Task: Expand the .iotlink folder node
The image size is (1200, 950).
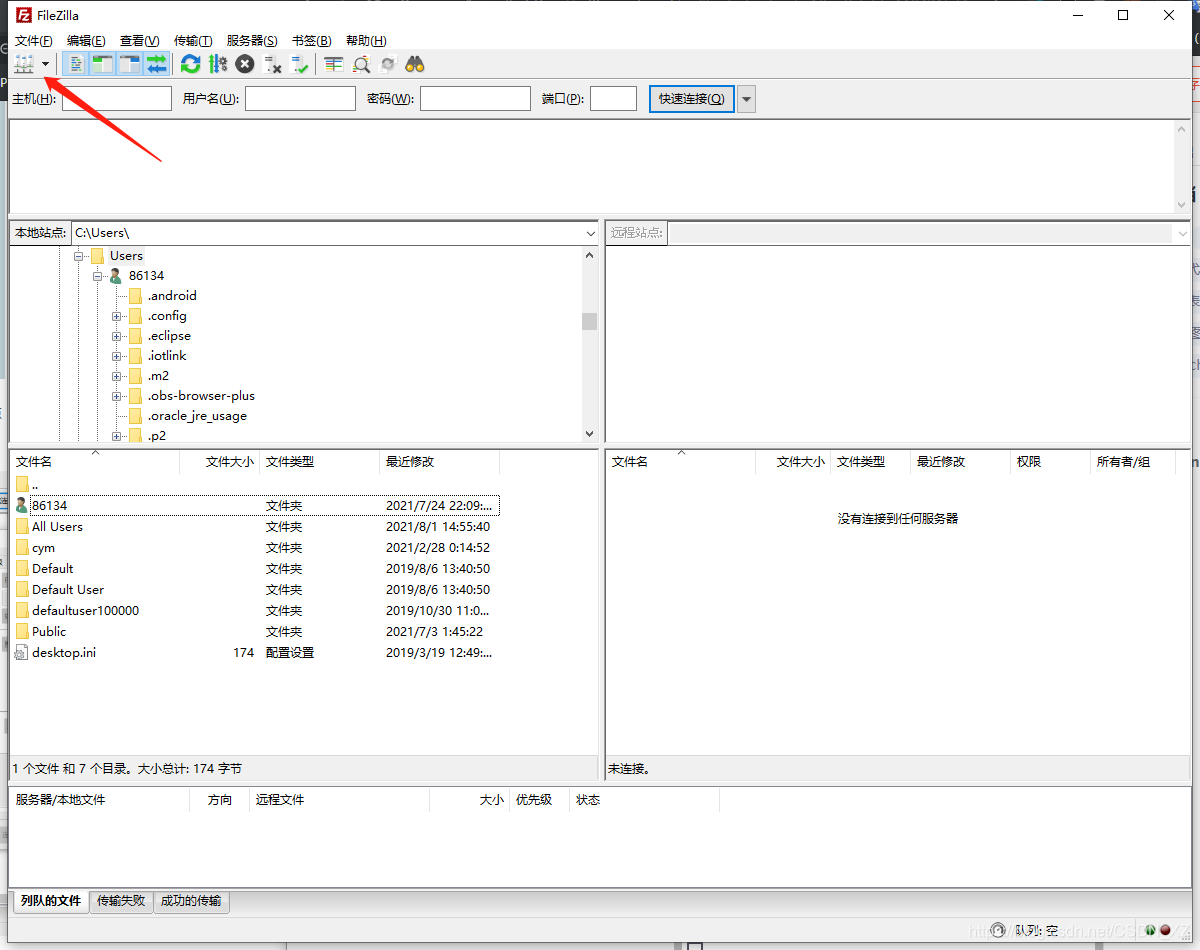Action: [x=117, y=356]
